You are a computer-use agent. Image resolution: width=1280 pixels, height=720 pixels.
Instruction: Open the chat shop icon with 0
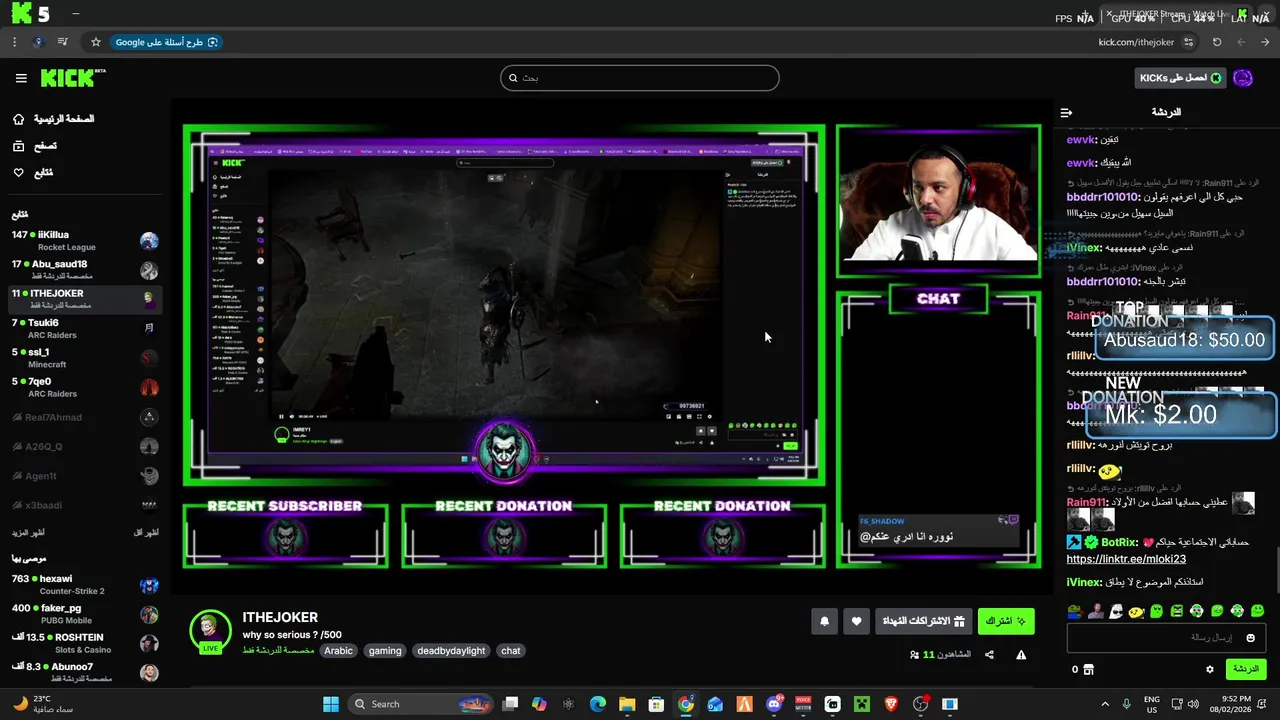(x=1083, y=669)
